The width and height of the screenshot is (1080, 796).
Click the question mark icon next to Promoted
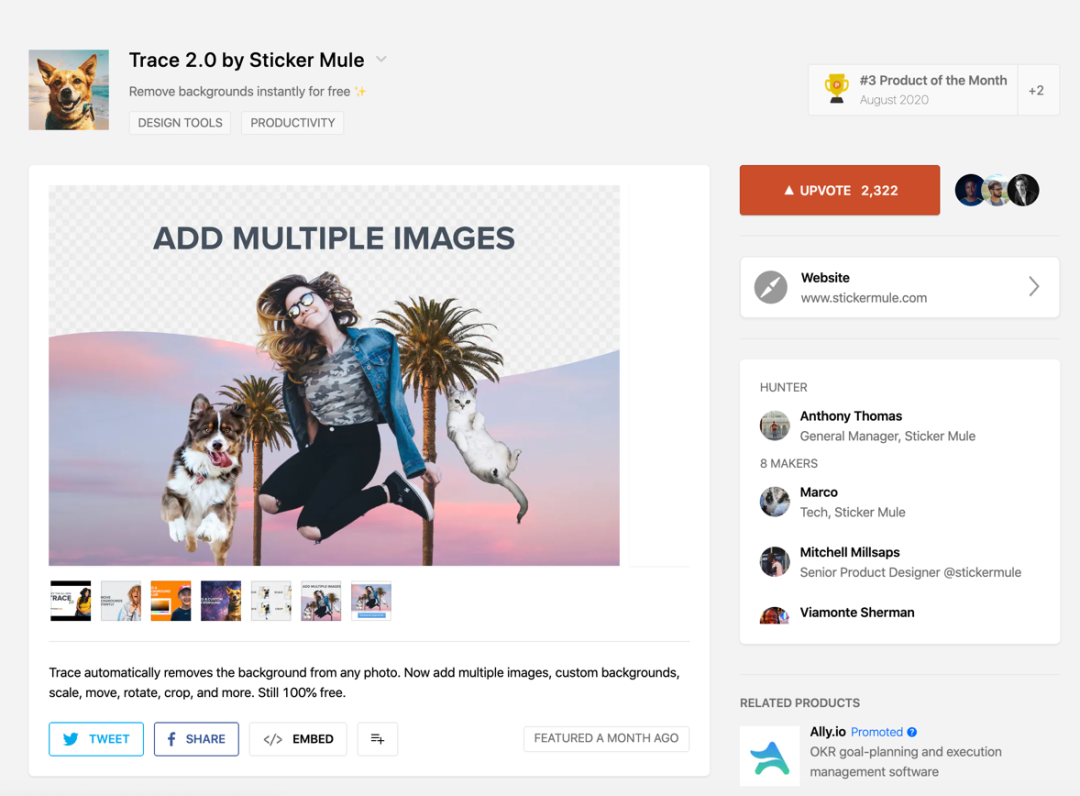point(912,732)
